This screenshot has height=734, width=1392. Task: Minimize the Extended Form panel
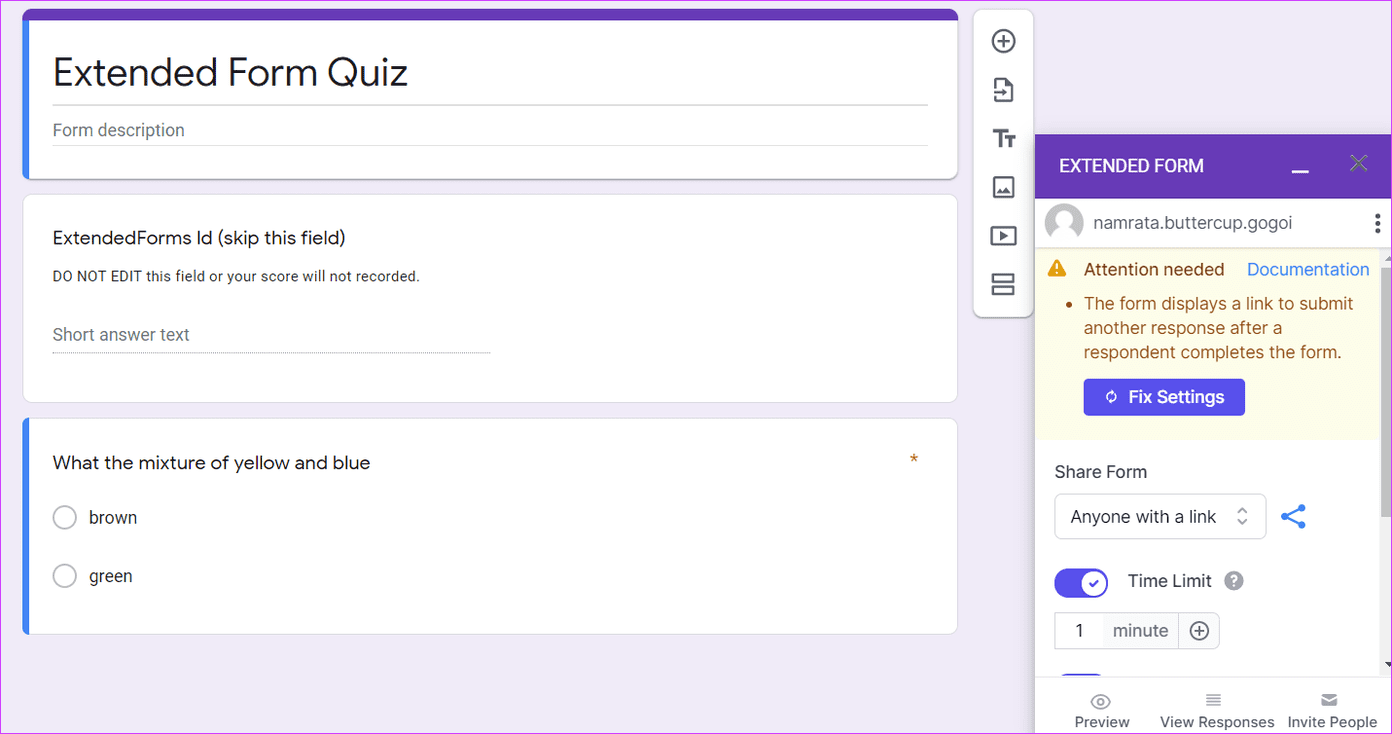1300,171
